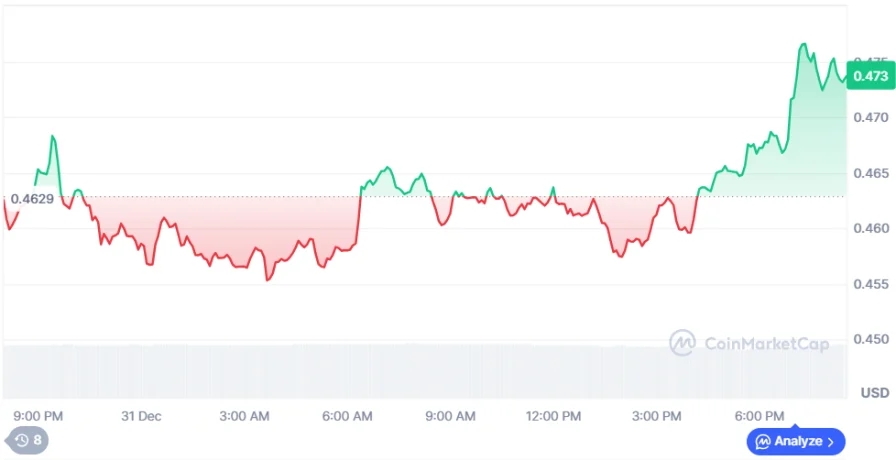Screen dimensions: 896x460
Task: Open the CoinMarketCap watermark text
Action: (x=767, y=344)
